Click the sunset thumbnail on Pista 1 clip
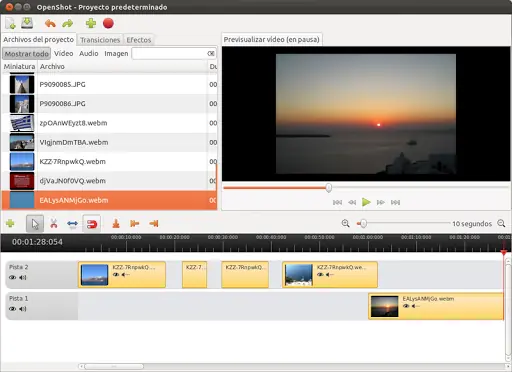Image resolution: width=512 pixels, height=372 pixels. (x=385, y=306)
